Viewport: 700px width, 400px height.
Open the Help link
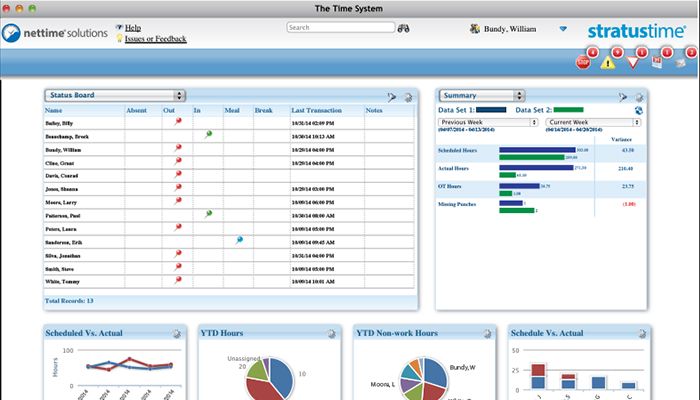[133, 28]
